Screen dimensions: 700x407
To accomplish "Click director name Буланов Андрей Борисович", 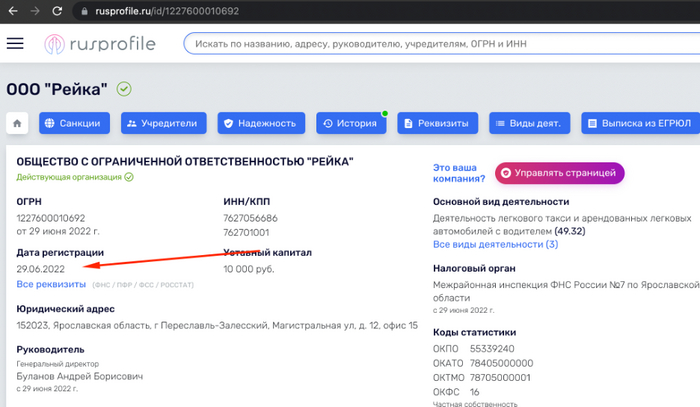I will coord(79,376).
